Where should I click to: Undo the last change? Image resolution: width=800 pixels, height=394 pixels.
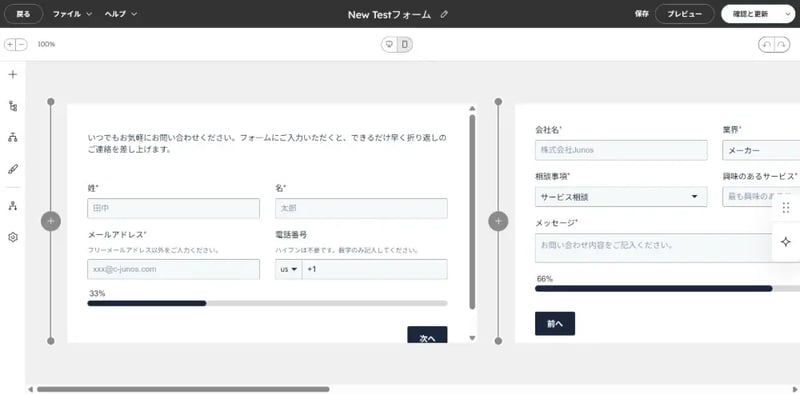click(x=766, y=44)
